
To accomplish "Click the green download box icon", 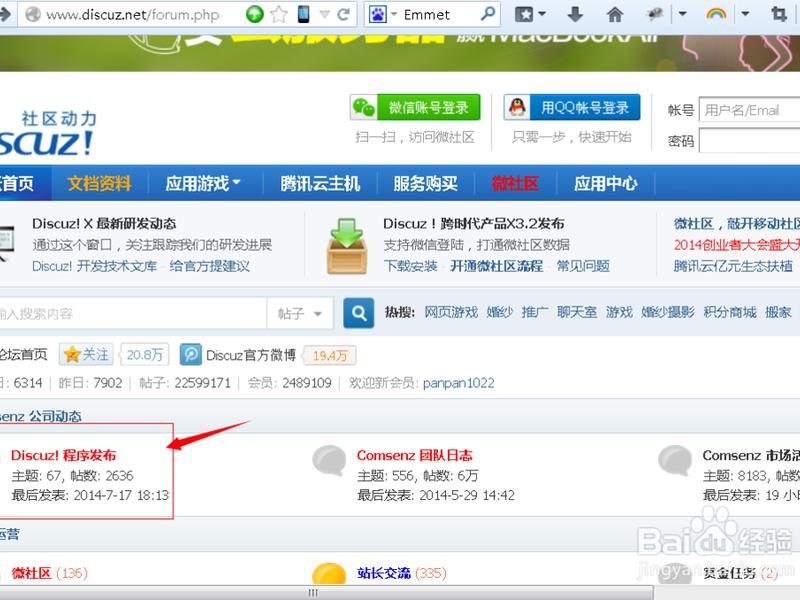I will (347, 246).
